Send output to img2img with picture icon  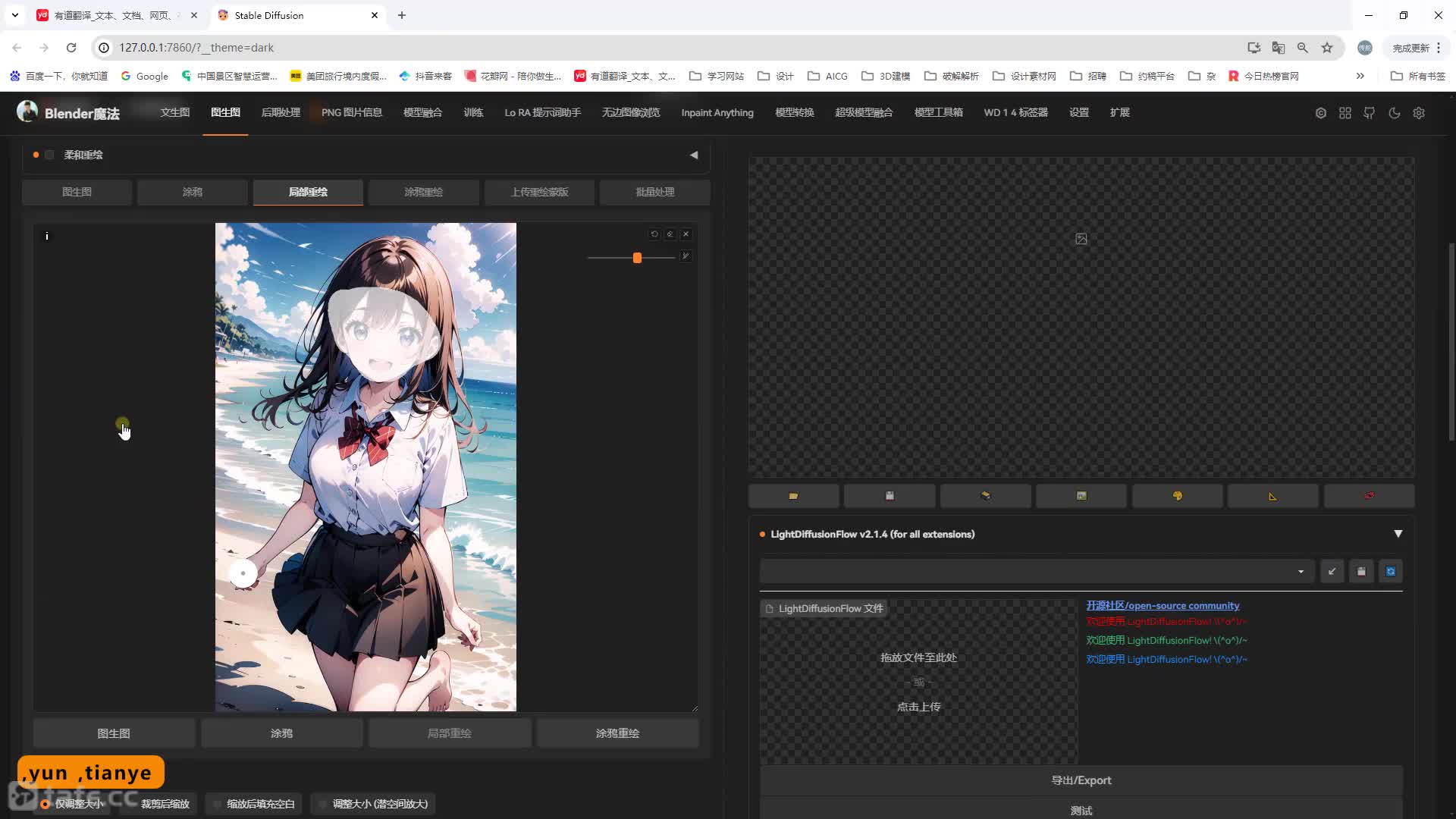click(x=1081, y=496)
